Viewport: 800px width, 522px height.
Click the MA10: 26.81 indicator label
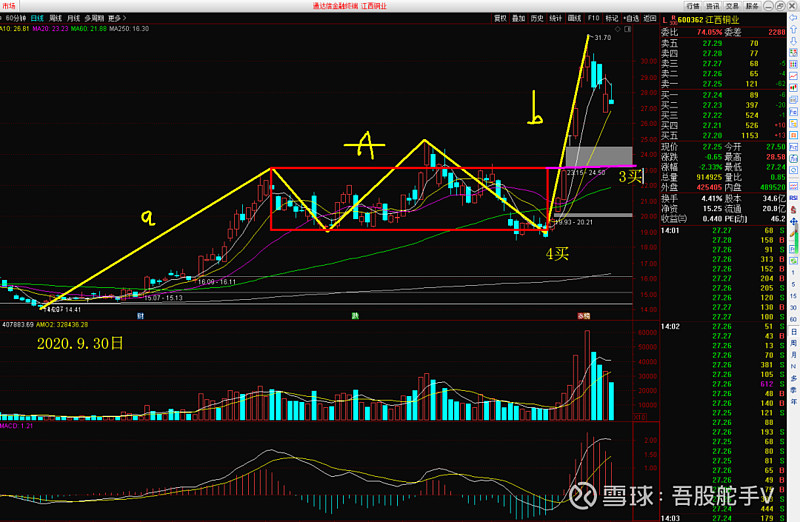(x=15, y=29)
